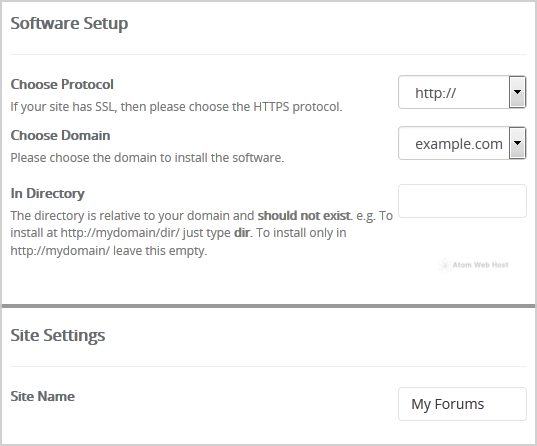This screenshot has width=537, height=446.
Task: Click the Atom Web Host watermark text
Action: [480, 265]
